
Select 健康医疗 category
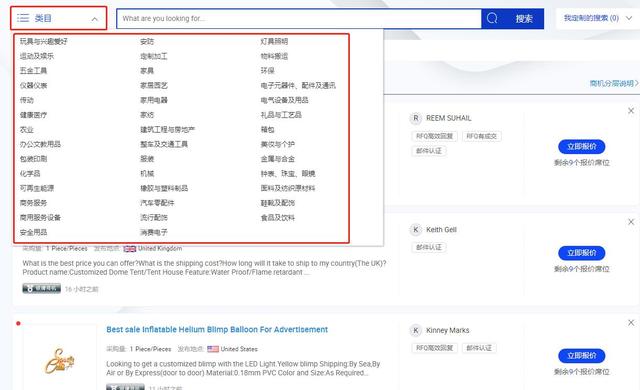point(33,115)
